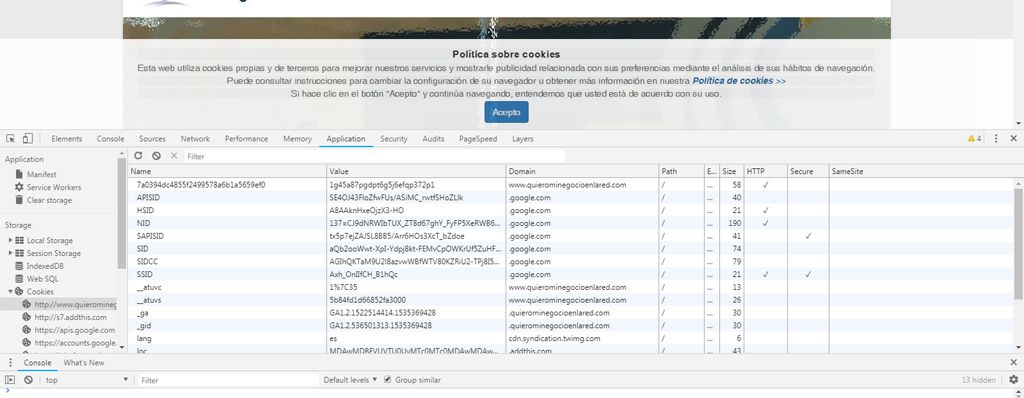Select the APISID cookie row

click(572, 197)
